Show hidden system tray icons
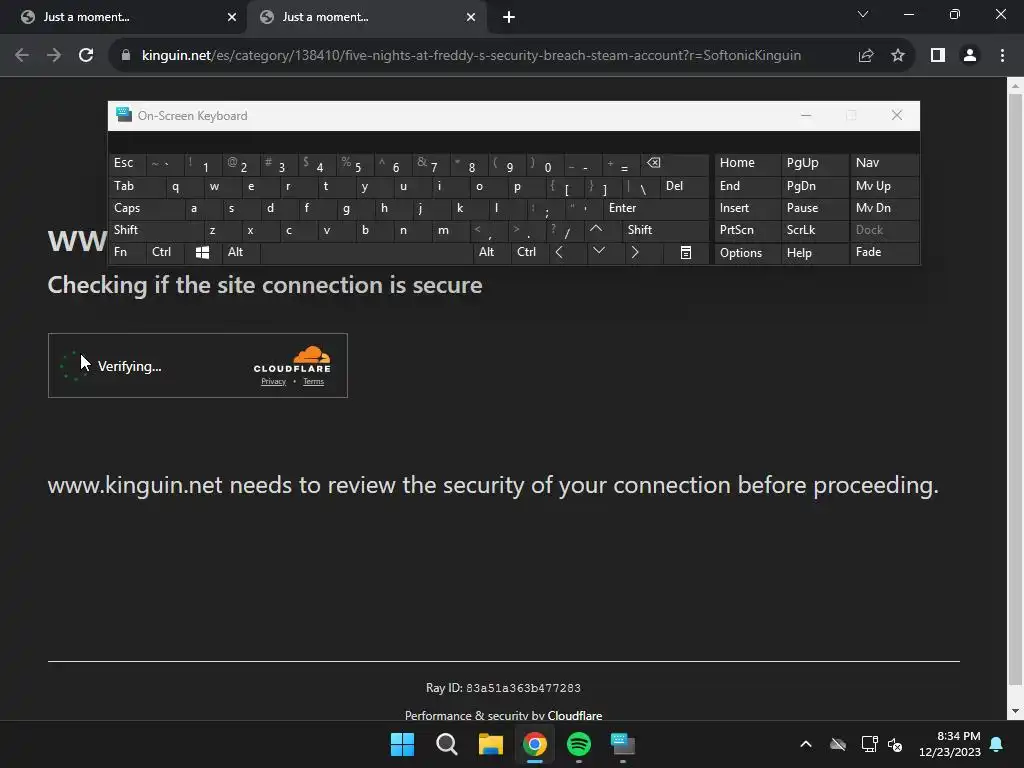Screen dimensions: 1024x768 pos(806,744)
